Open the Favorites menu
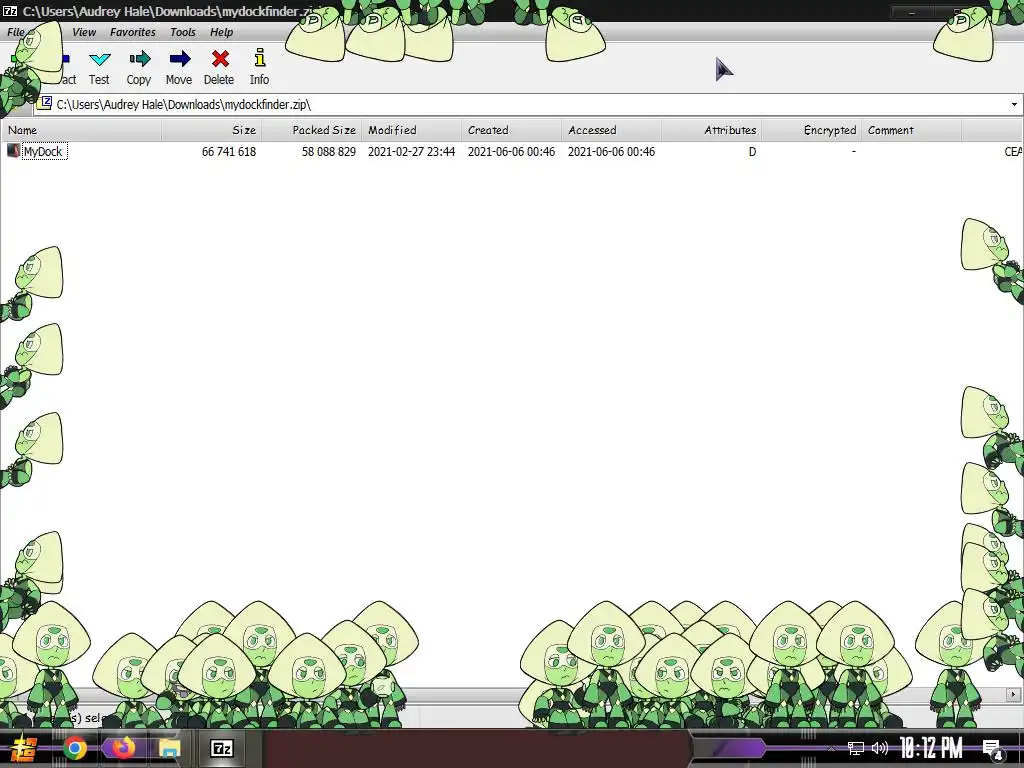 (133, 32)
